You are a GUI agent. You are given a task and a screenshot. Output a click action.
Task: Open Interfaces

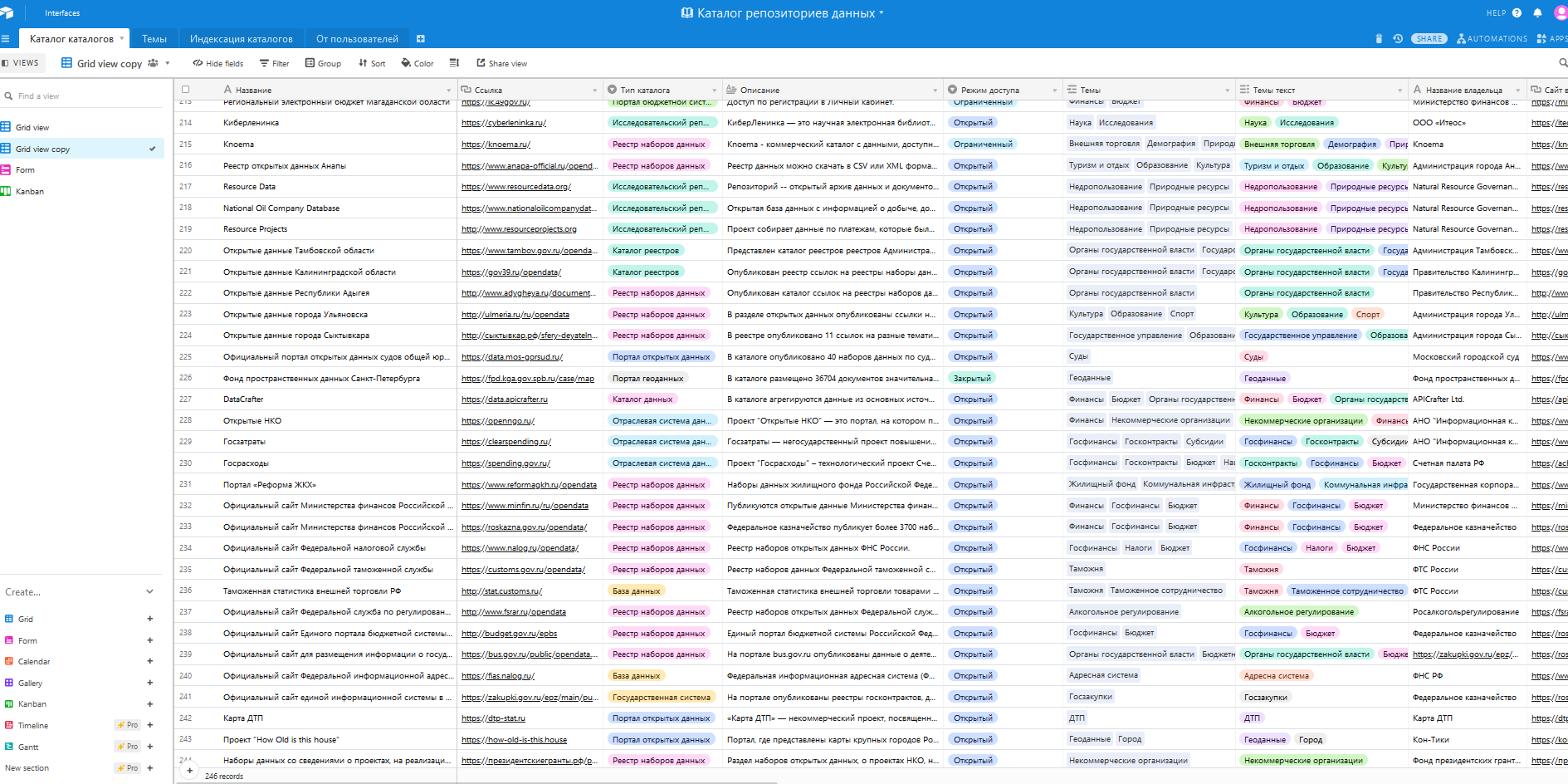62,13
